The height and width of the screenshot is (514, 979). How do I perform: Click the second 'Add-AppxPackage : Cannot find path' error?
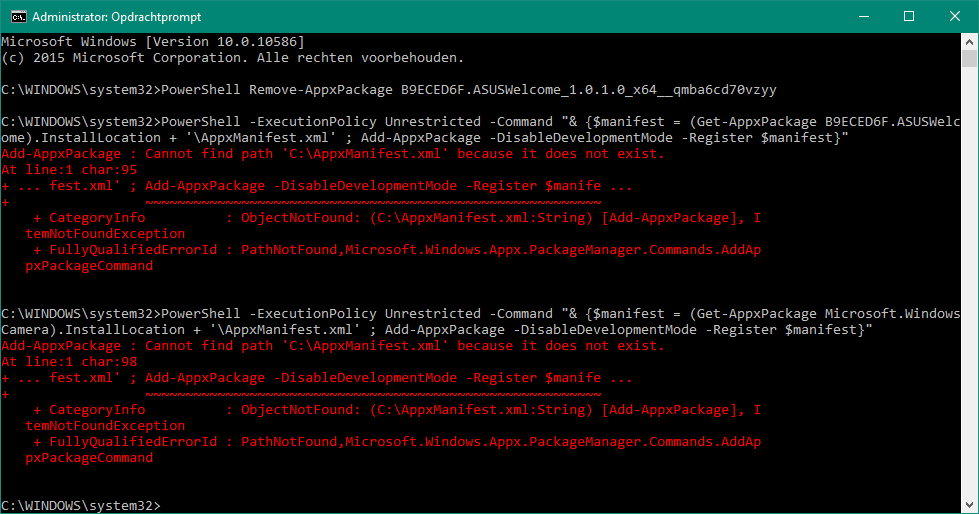(x=333, y=345)
